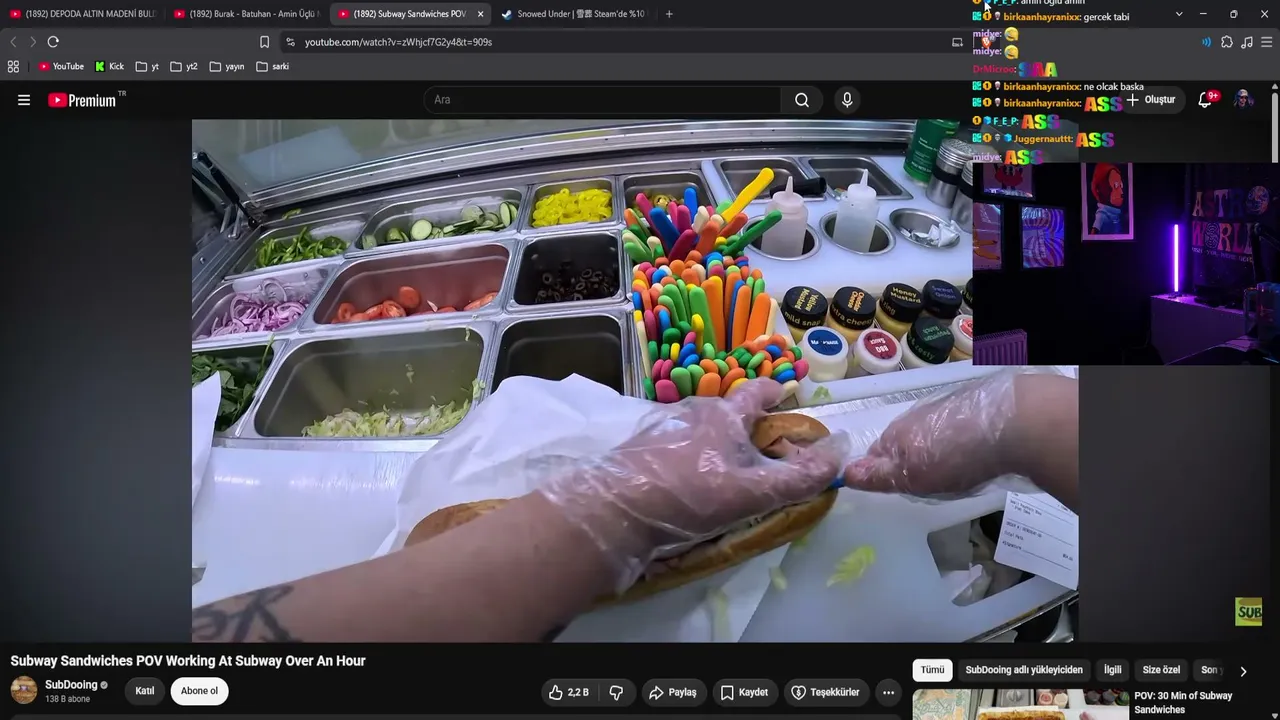
Task: Subscribe with the Abone ol button
Action: pos(199,691)
